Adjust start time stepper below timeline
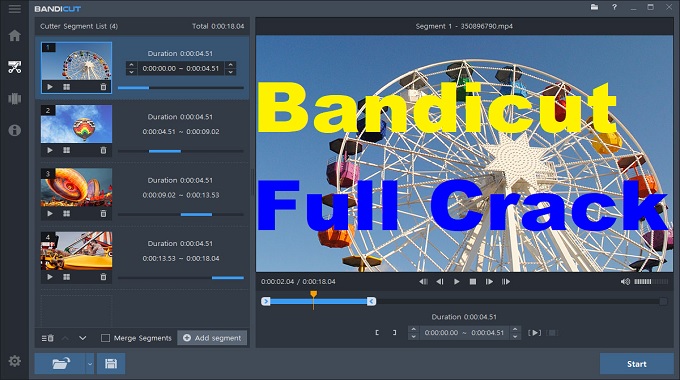680x380 pixels. [414, 333]
